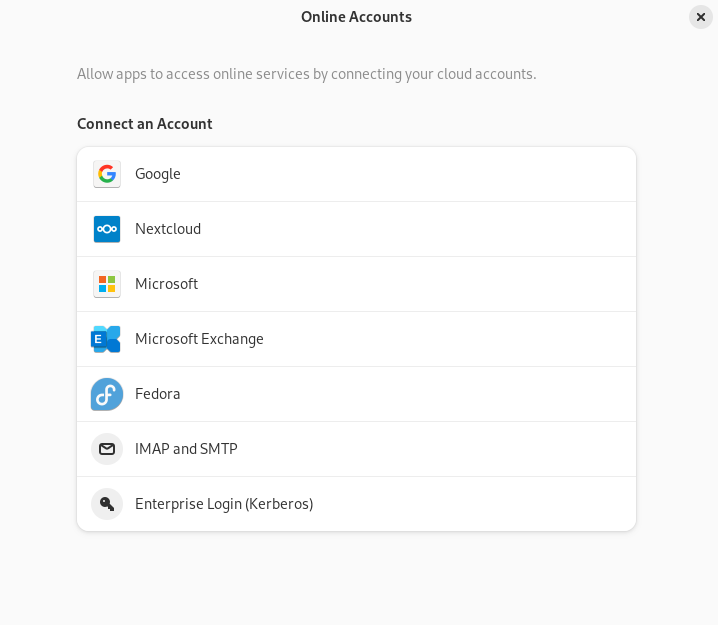Viewport: 718px width, 625px height.
Task: Close the Online Accounts dialog
Action: point(701,17)
